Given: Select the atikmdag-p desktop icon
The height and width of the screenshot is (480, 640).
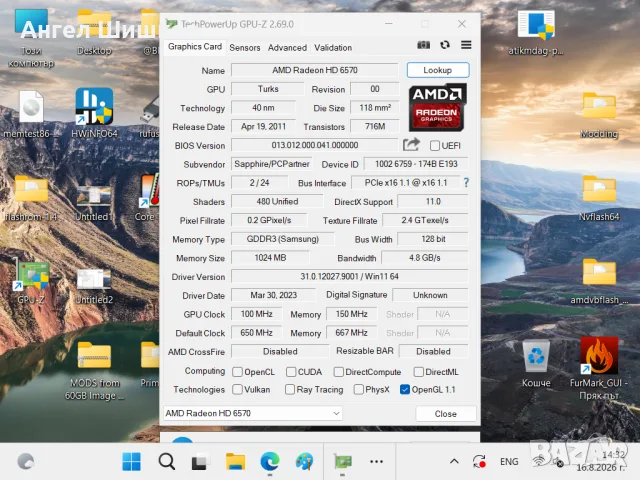Looking at the screenshot, I should coord(536,33).
